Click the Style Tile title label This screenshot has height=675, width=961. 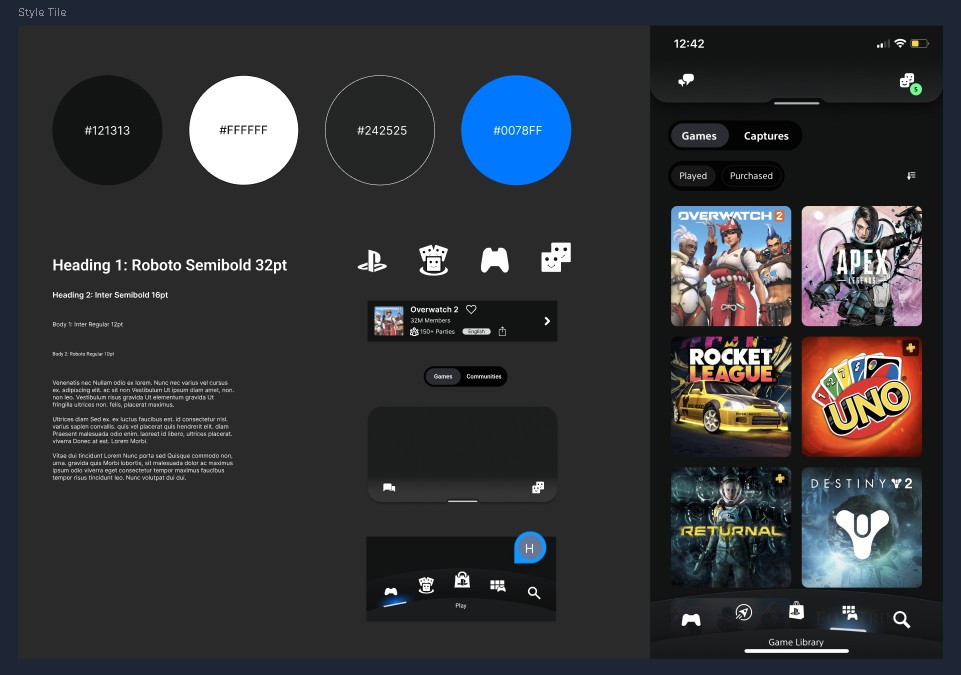click(42, 12)
